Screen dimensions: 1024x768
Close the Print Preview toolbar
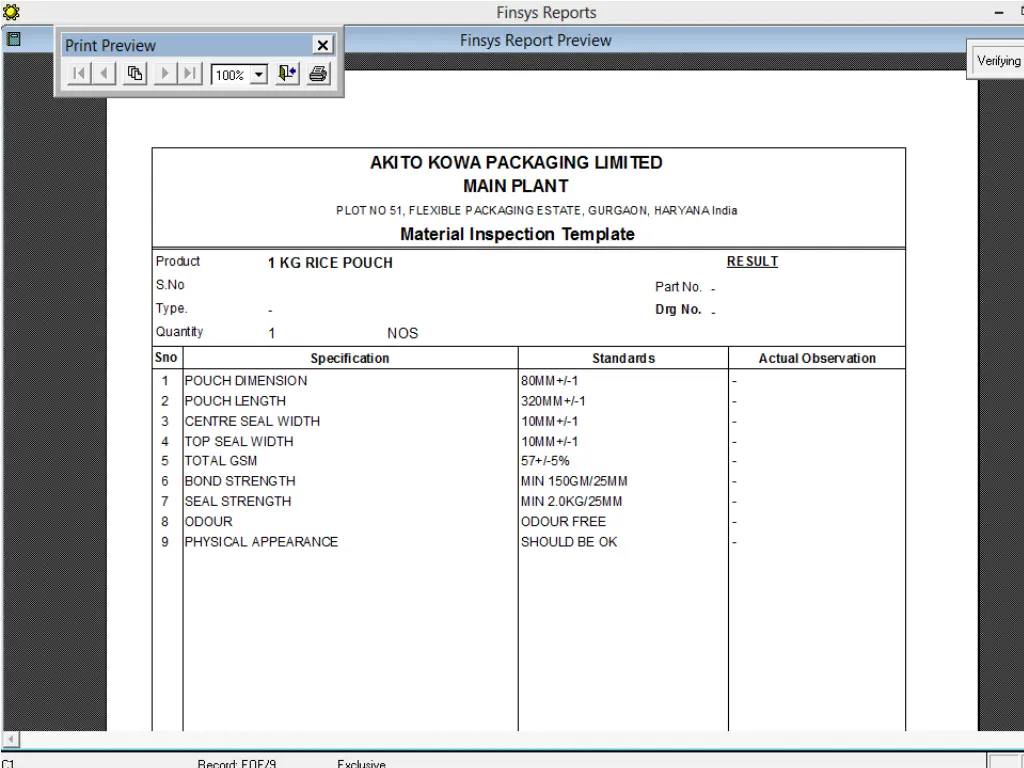323,45
